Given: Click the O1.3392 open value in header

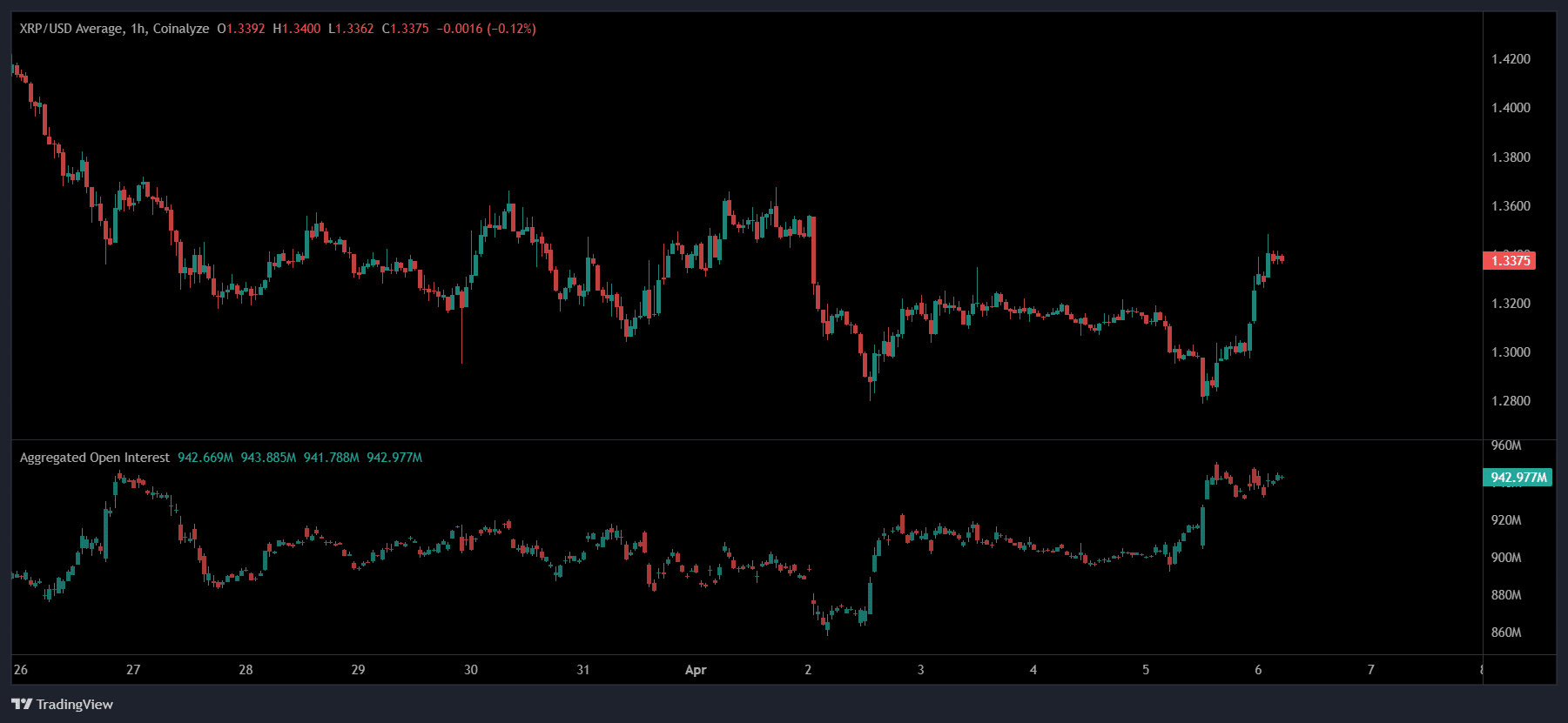Looking at the screenshot, I should coord(241,29).
